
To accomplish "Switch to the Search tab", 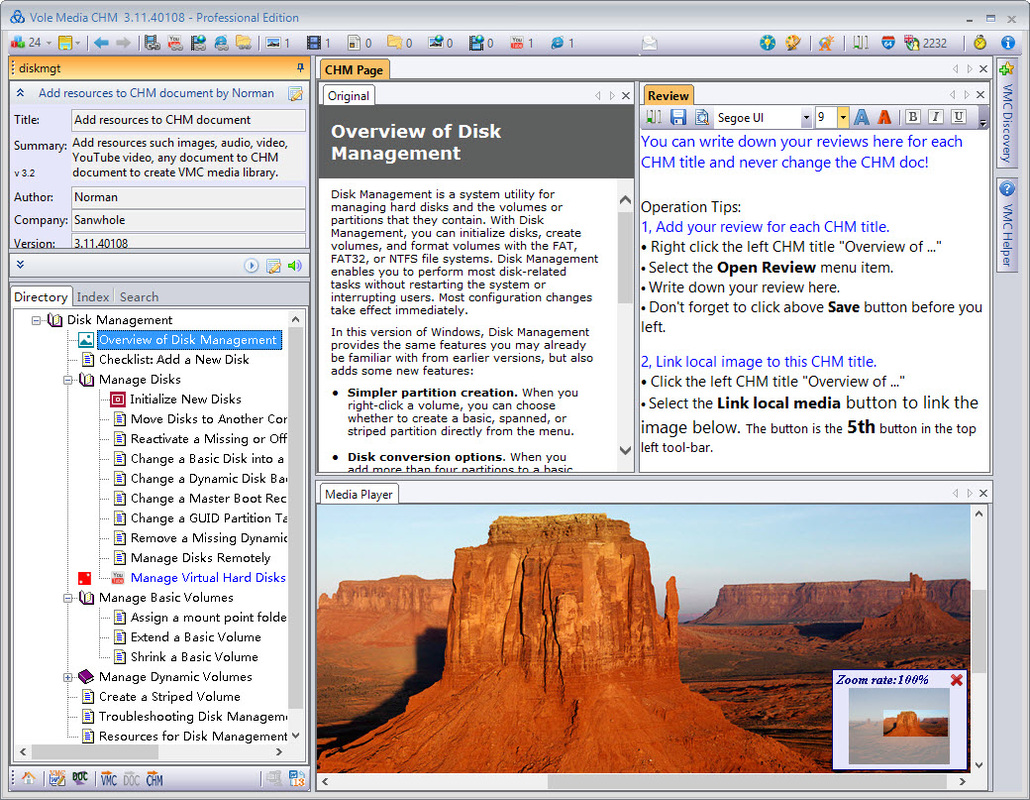I will [x=139, y=297].
